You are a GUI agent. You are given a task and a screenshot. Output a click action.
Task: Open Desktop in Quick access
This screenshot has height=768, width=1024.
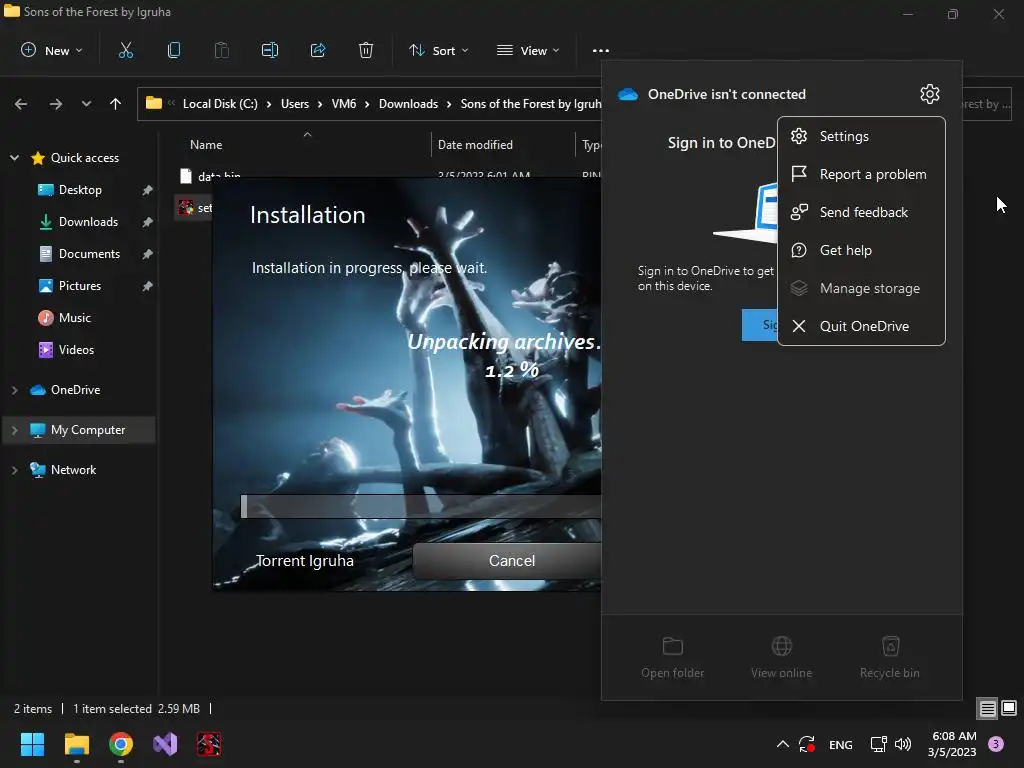80,190
